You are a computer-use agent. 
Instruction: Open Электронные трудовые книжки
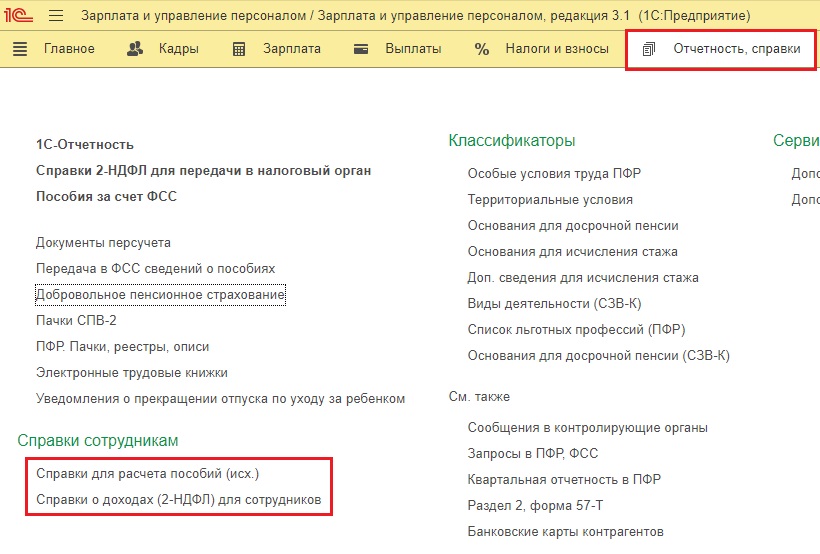coord(132,373)
